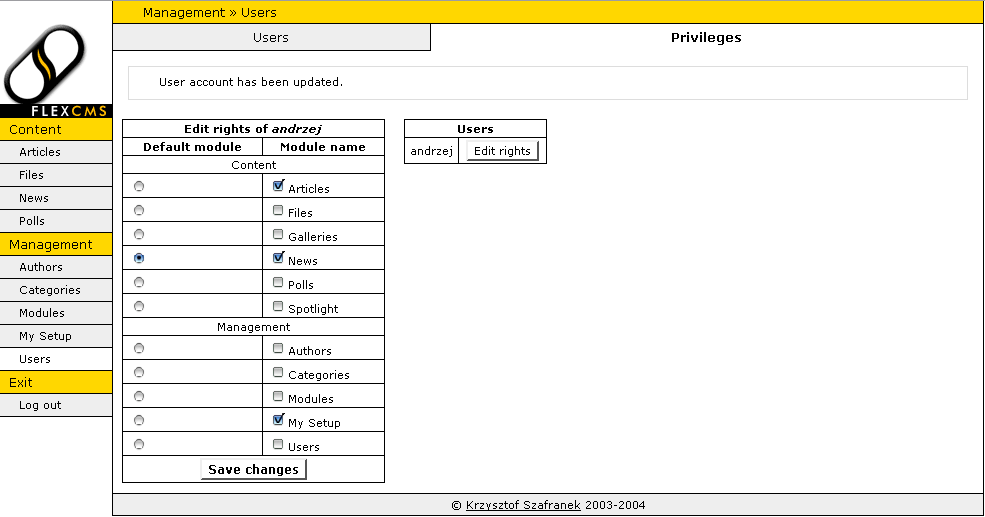Image resolution: width=985 pixels, height=517 pixels.
Task: Open Articles in the sidebar
Action: pos(56,152)
